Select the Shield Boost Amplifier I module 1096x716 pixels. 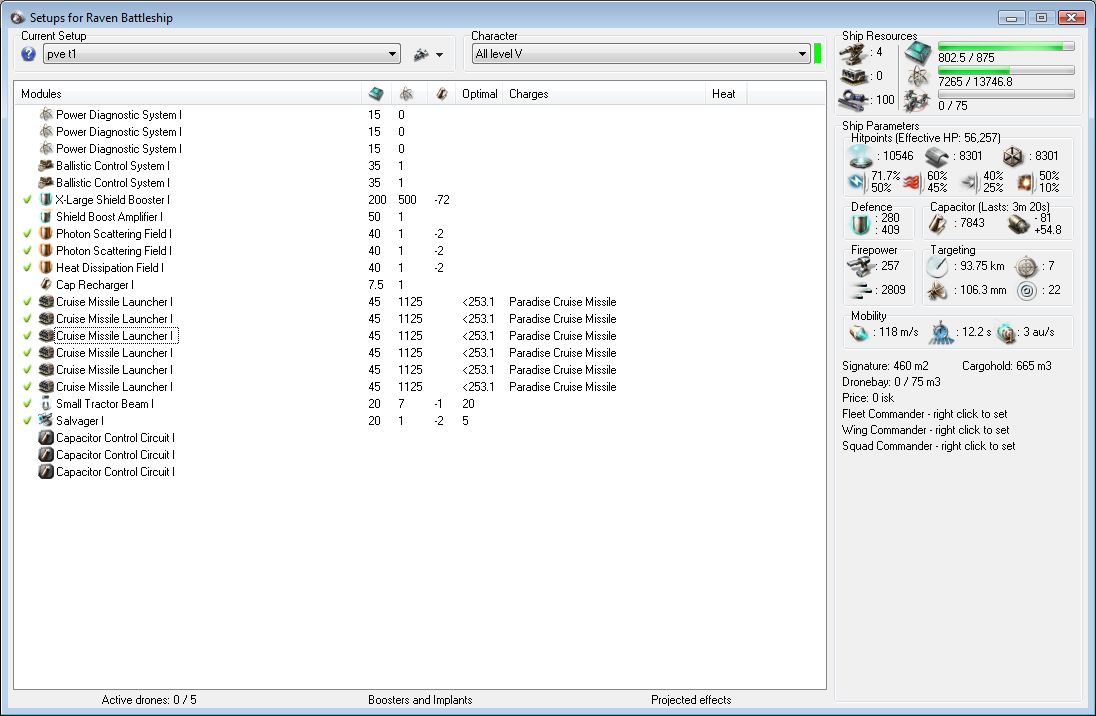(x=109, y=217)
